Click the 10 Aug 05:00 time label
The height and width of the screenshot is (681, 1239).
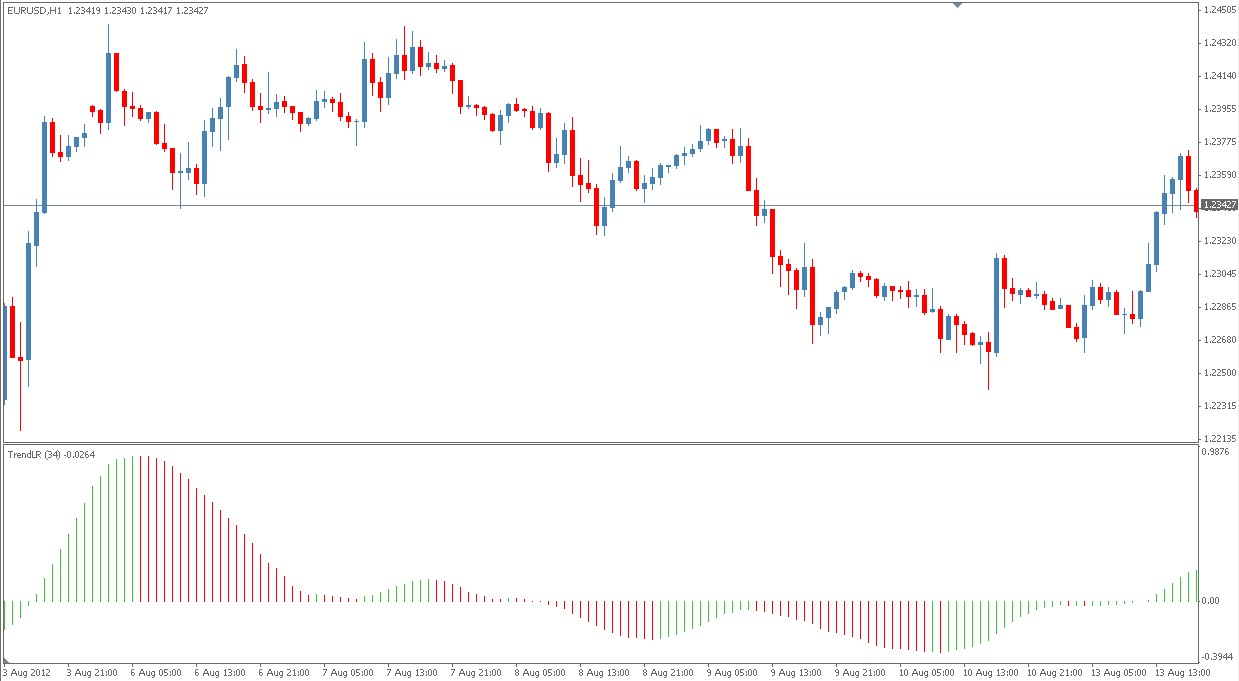click(926, 673)
